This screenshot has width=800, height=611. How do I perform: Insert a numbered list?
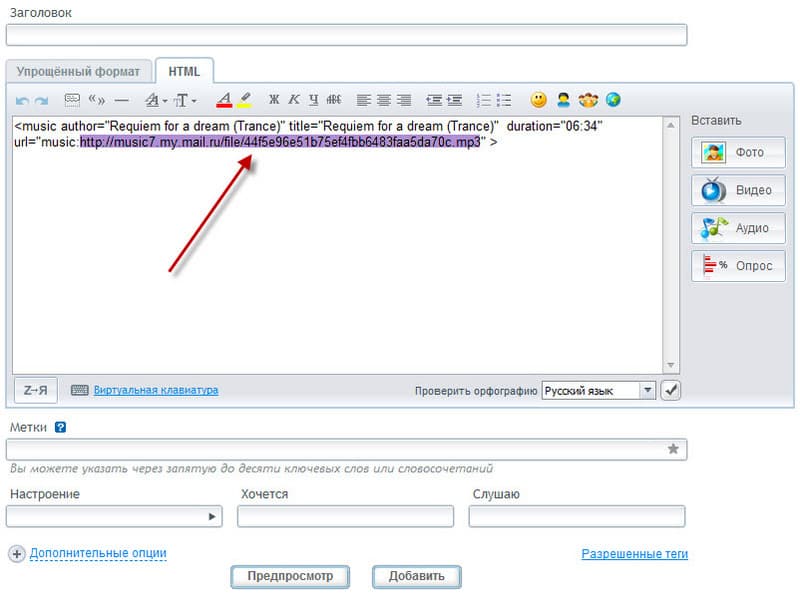click(483, 100)
